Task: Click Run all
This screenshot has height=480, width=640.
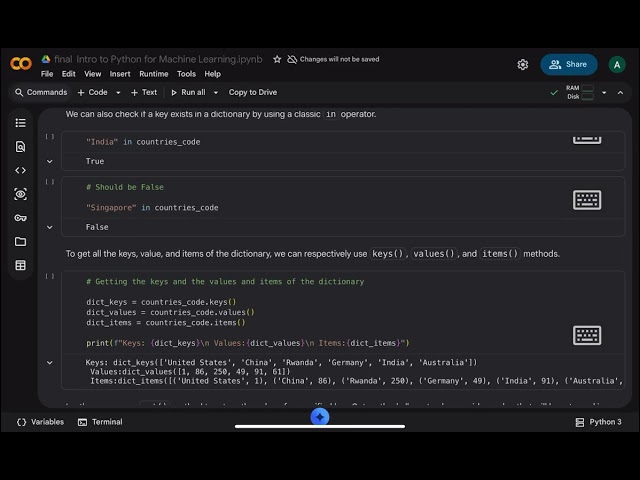Action: tap(188, 92)
